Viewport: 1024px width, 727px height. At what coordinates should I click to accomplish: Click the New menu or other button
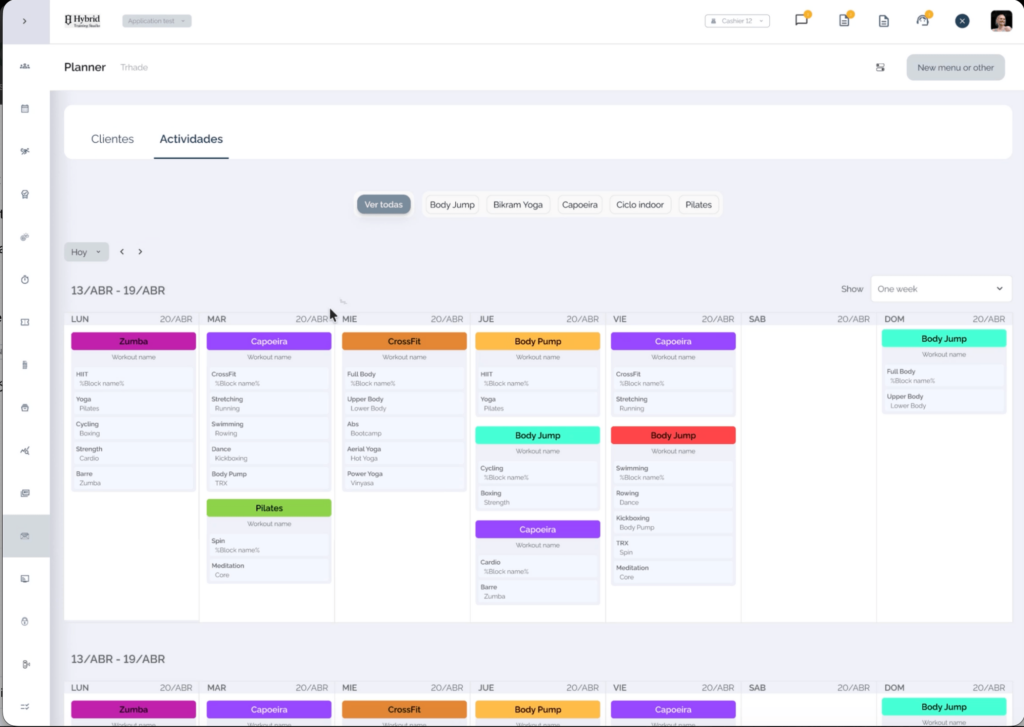click(x=955, y=67)
